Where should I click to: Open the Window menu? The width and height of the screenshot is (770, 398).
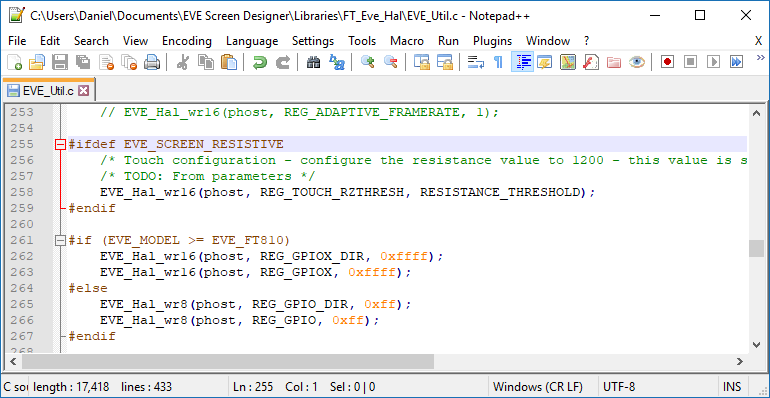coord(548,41)
